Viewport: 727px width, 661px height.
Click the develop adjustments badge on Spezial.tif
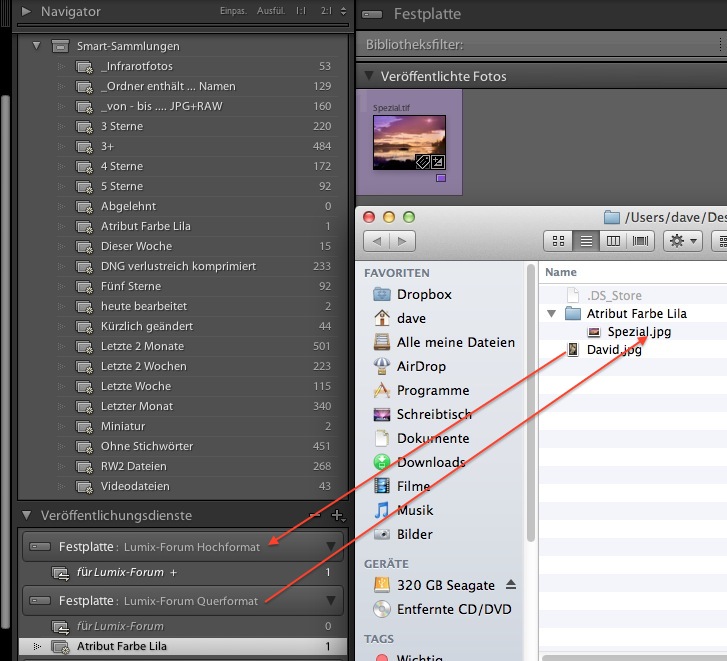[439, 161]
